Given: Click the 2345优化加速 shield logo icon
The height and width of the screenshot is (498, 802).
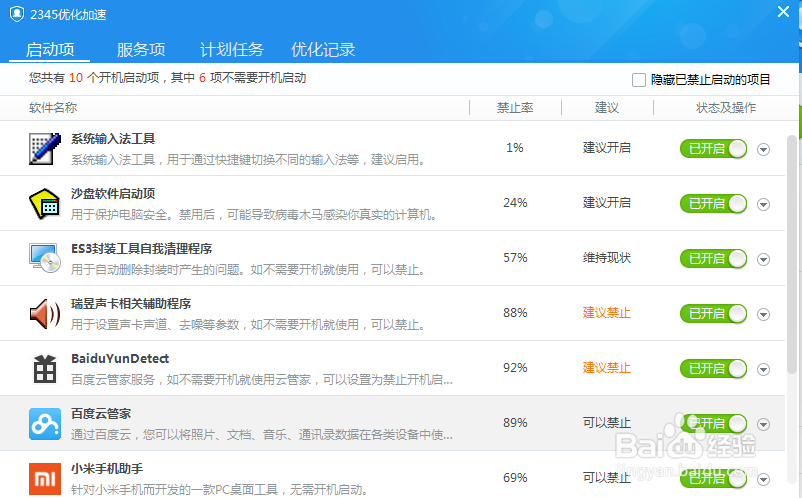Looking at the screenshot, I should click(x=17, y=14).
